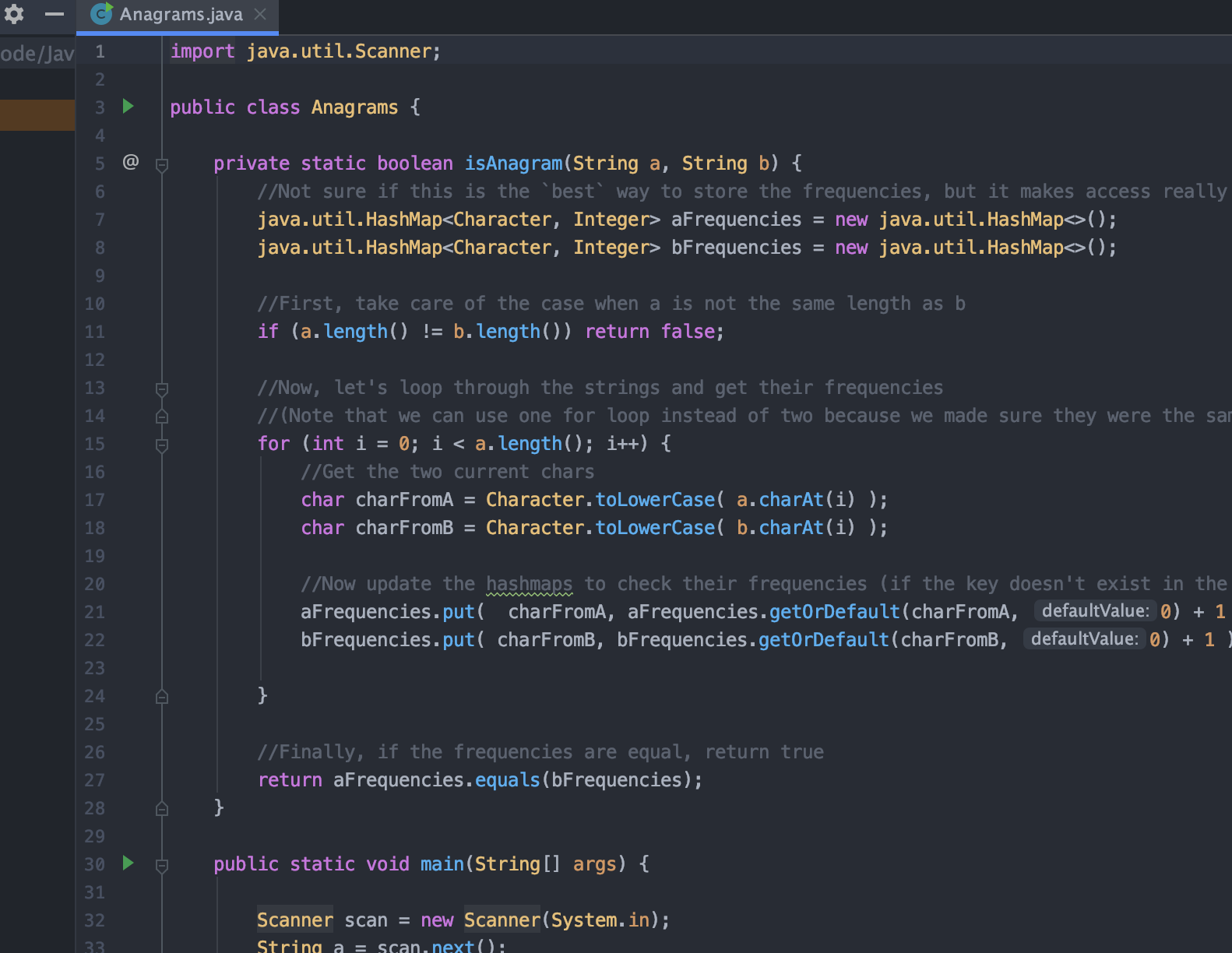Screen dimensions: 1232x953
Task: Click the charFromB declaration on line 18
Action: pos(404,528)
